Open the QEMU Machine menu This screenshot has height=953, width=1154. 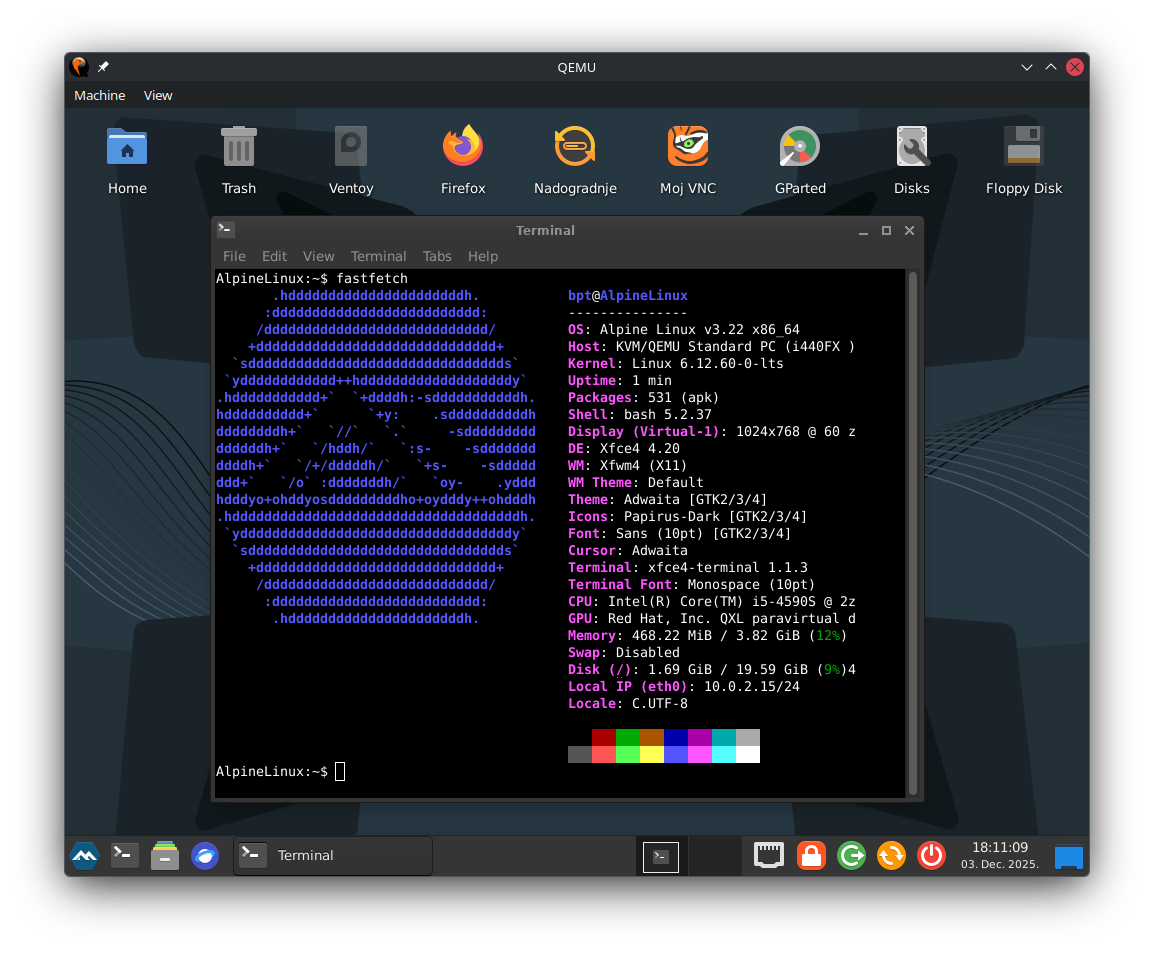coord(100,96)
